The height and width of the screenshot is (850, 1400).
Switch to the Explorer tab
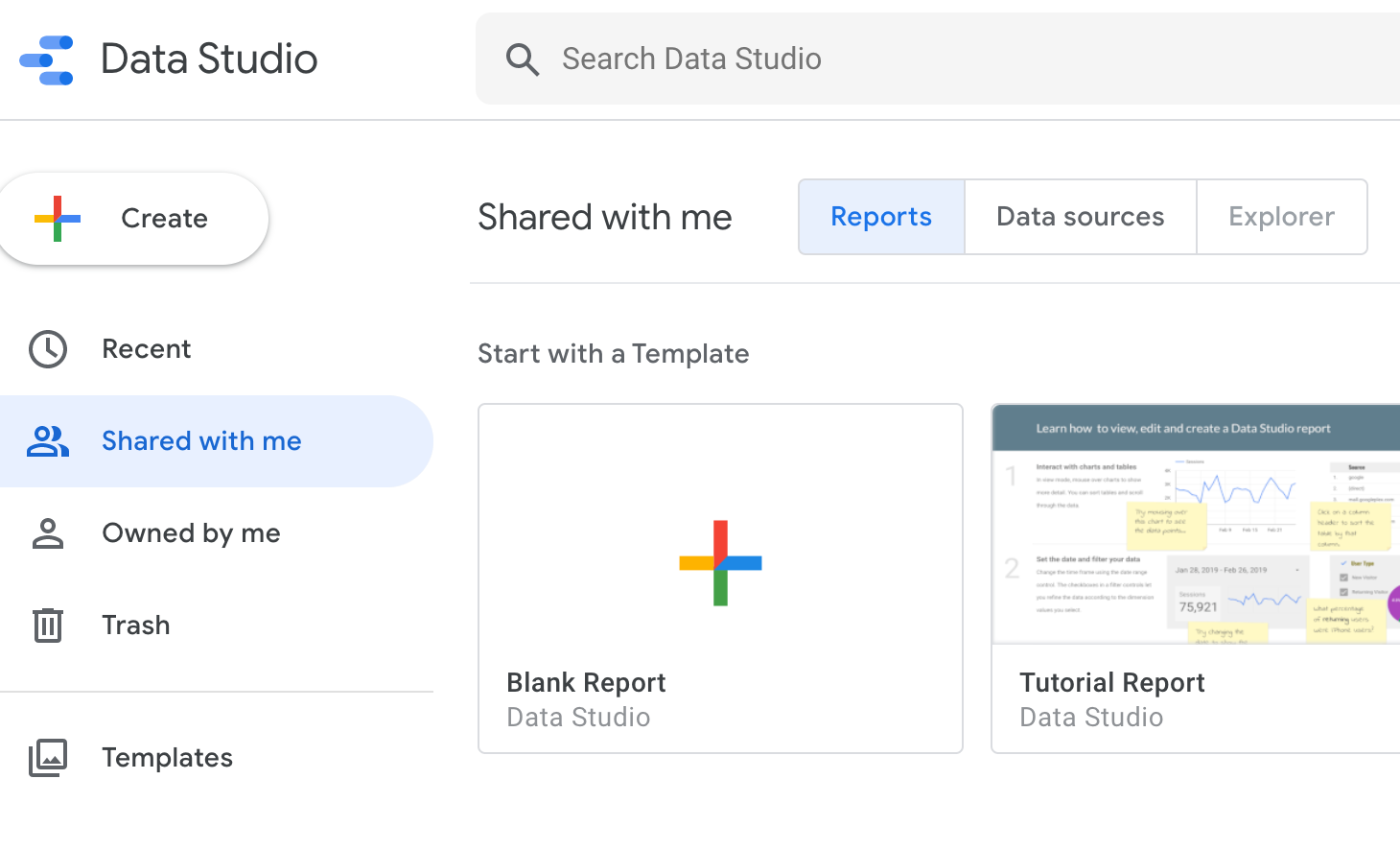tap(1282, 217)
